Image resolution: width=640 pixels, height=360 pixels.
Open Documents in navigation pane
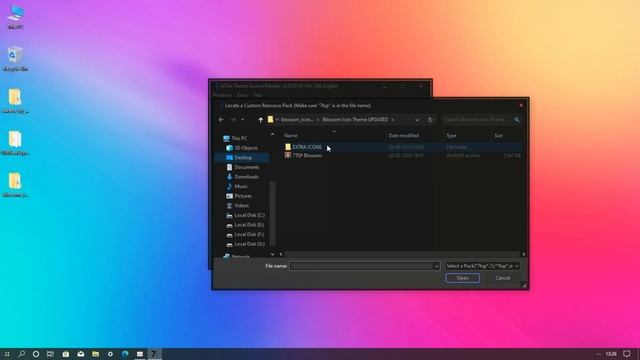[x=247, y=167]
